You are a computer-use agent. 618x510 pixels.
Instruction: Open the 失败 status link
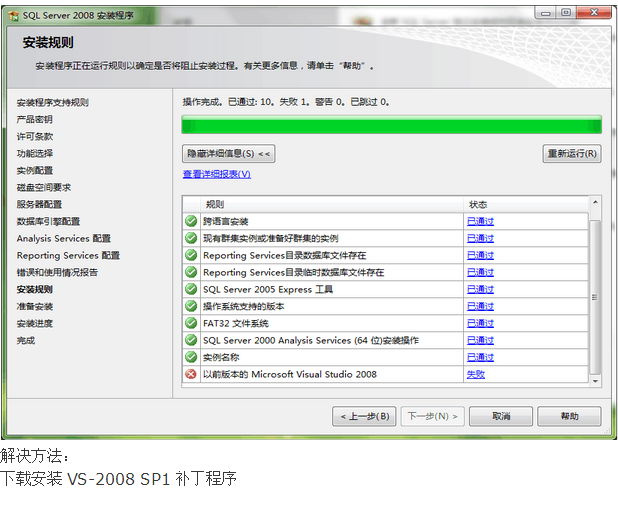click(x=476, y=374)
